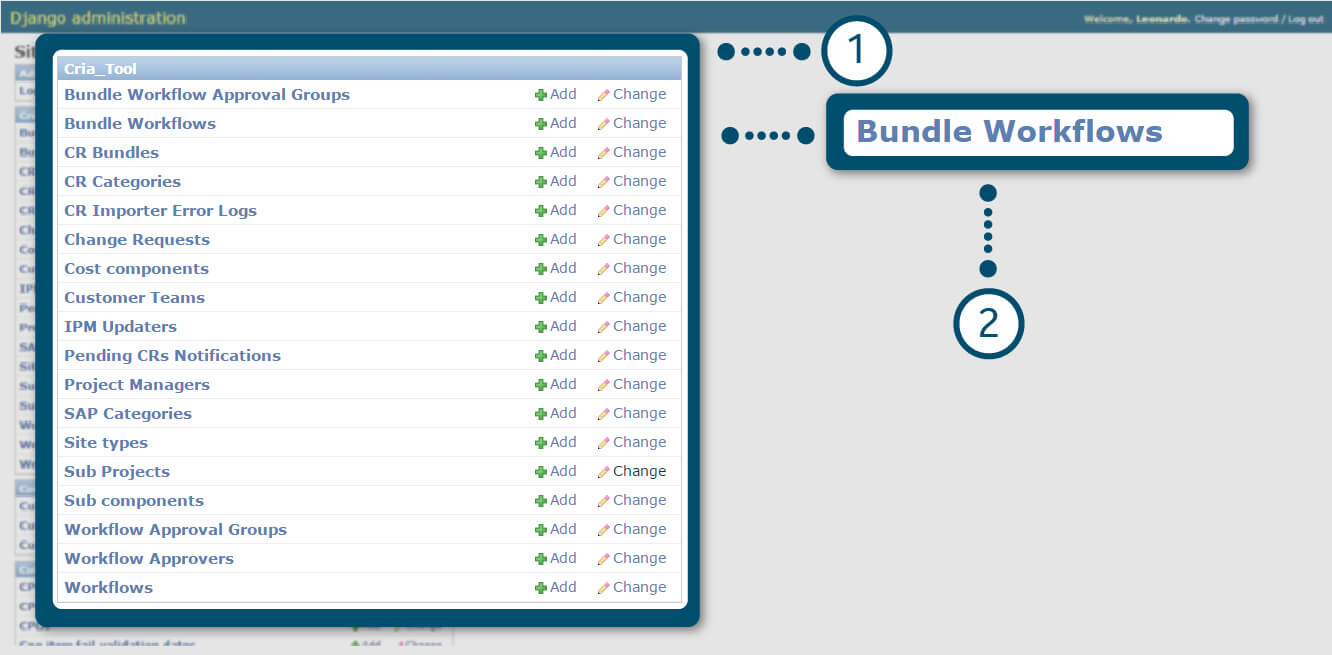This screenshot has width=1332, height=655.
Task: Click the green plus icon for SAP Categories
Action: tap(541, 414)
